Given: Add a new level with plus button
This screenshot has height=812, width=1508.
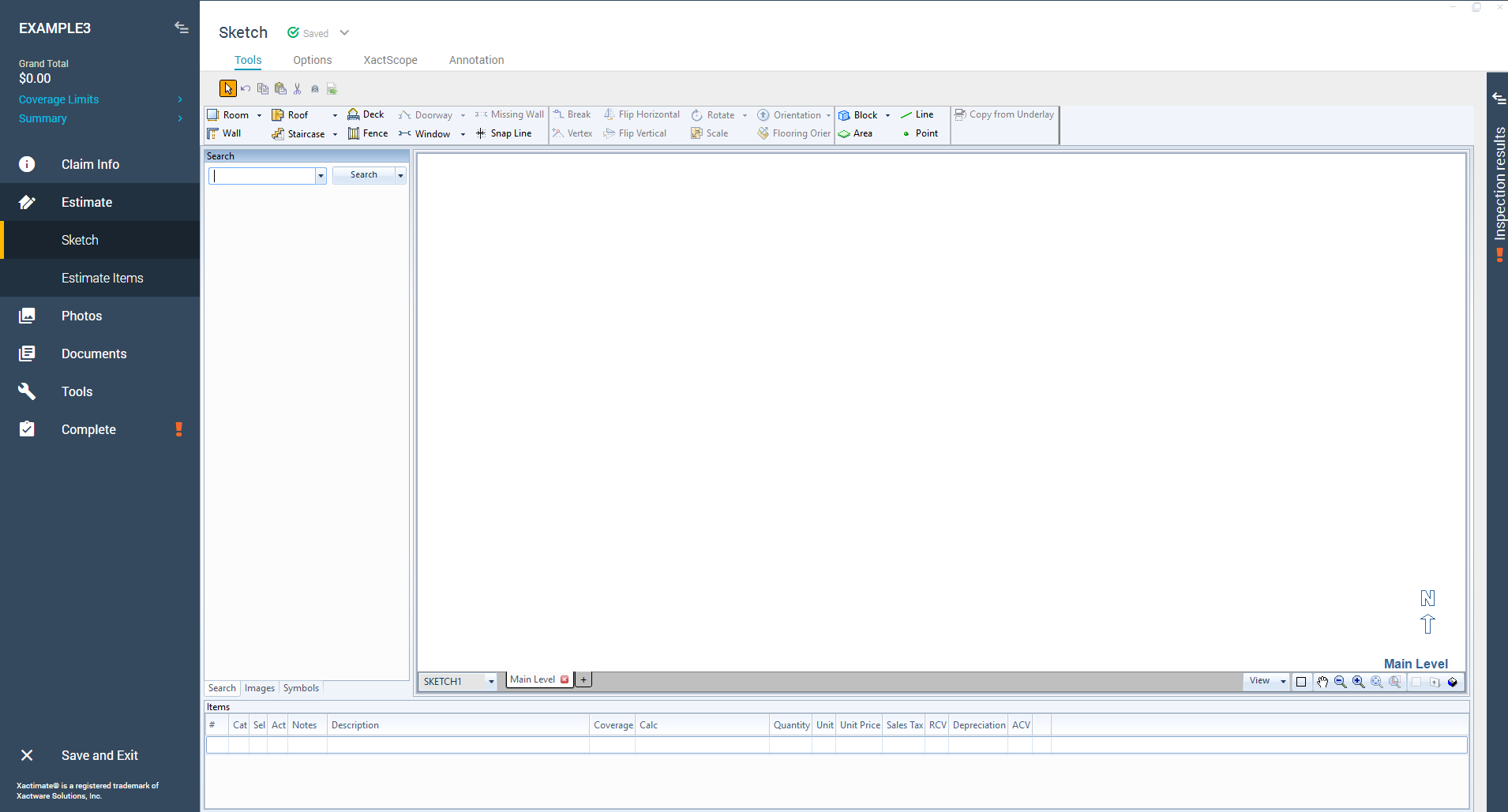Looking at the screenshot, I should [x=583, y=679].
